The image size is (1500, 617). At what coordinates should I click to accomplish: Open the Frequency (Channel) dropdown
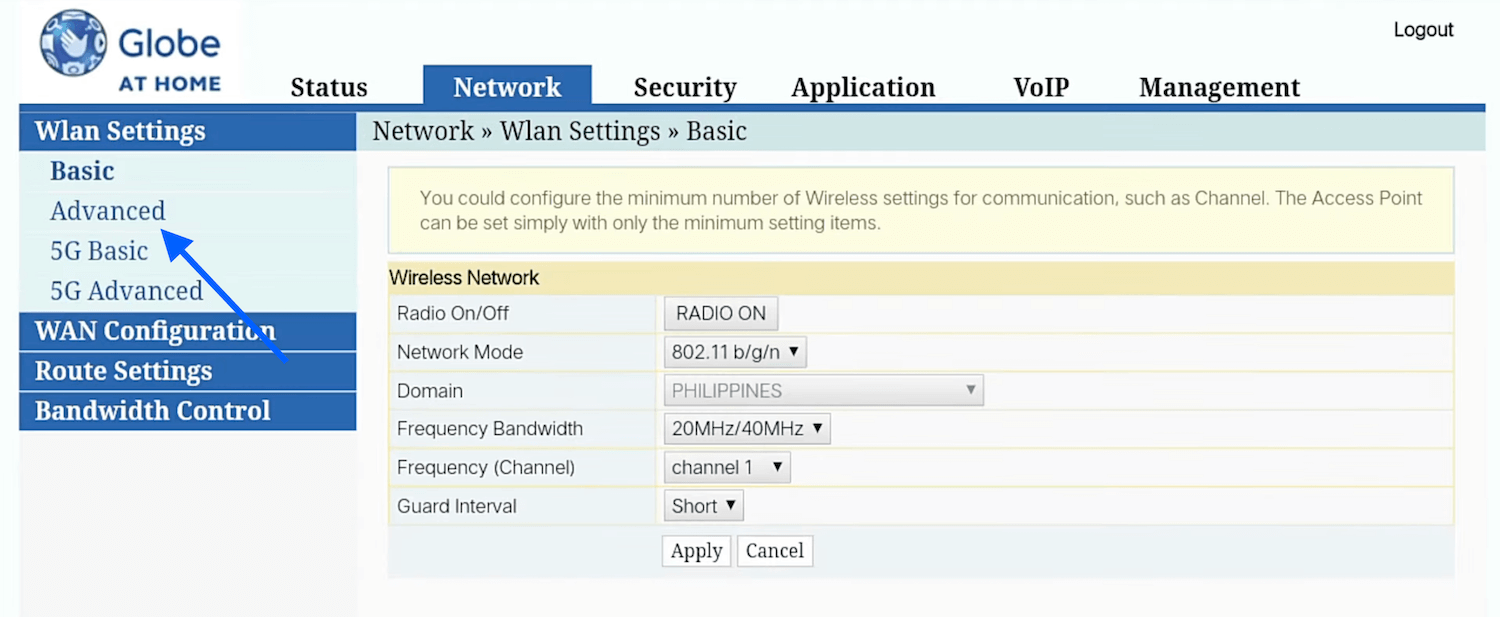tap(727, 468)
